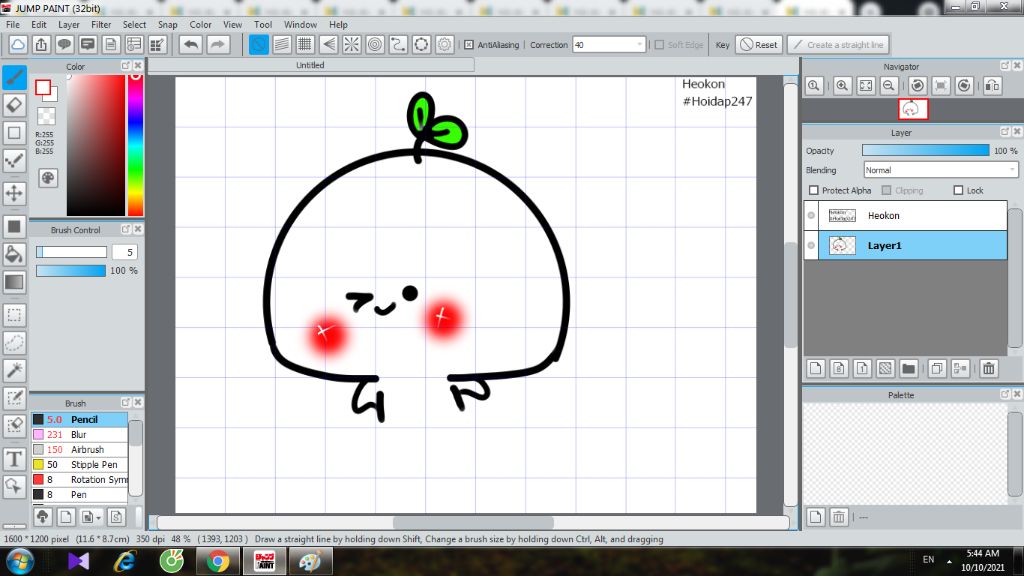Enable Protect Alpha checkbox
Viewport: 1024px width, 576px height.
tap(814, 190)
